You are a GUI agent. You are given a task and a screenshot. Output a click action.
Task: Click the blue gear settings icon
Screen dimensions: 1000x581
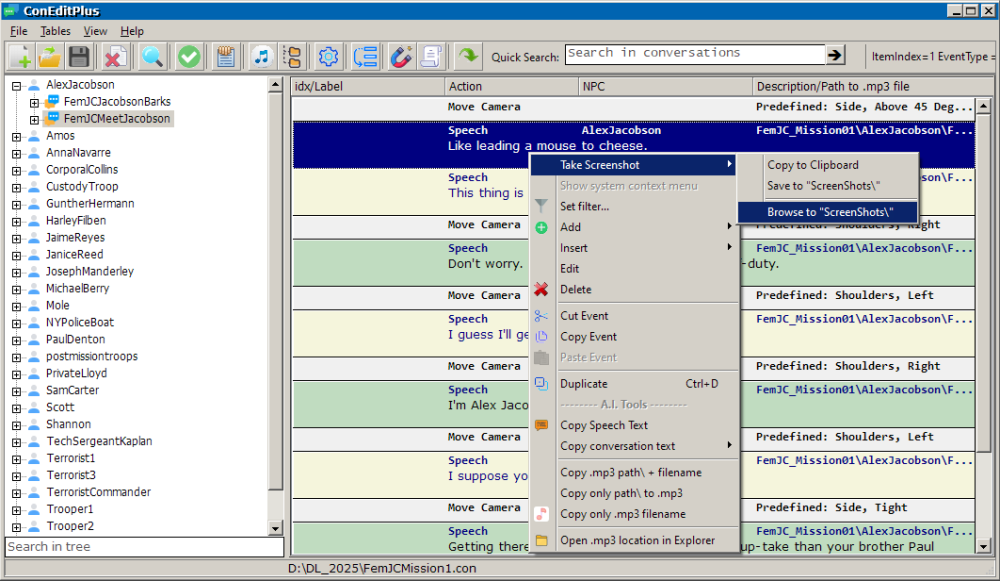[x=328, y=57]
